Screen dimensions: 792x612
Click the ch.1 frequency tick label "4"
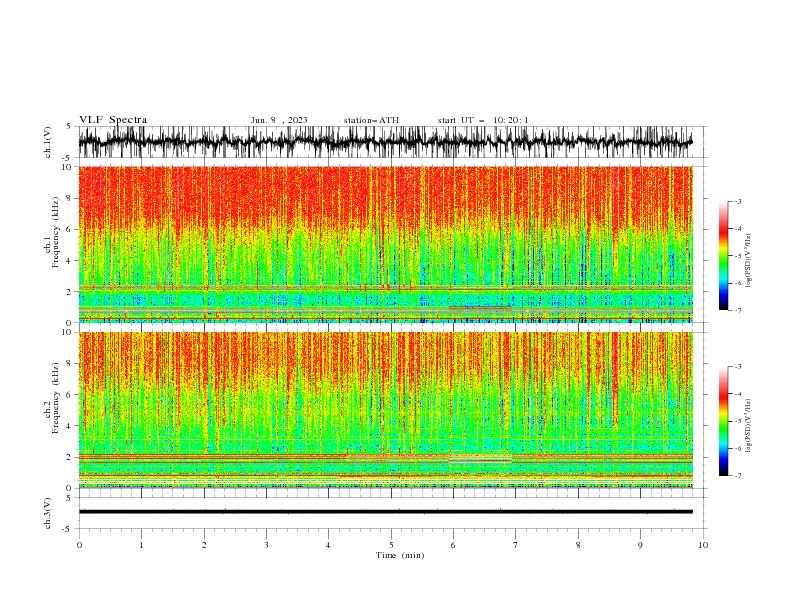click(69, 261)
